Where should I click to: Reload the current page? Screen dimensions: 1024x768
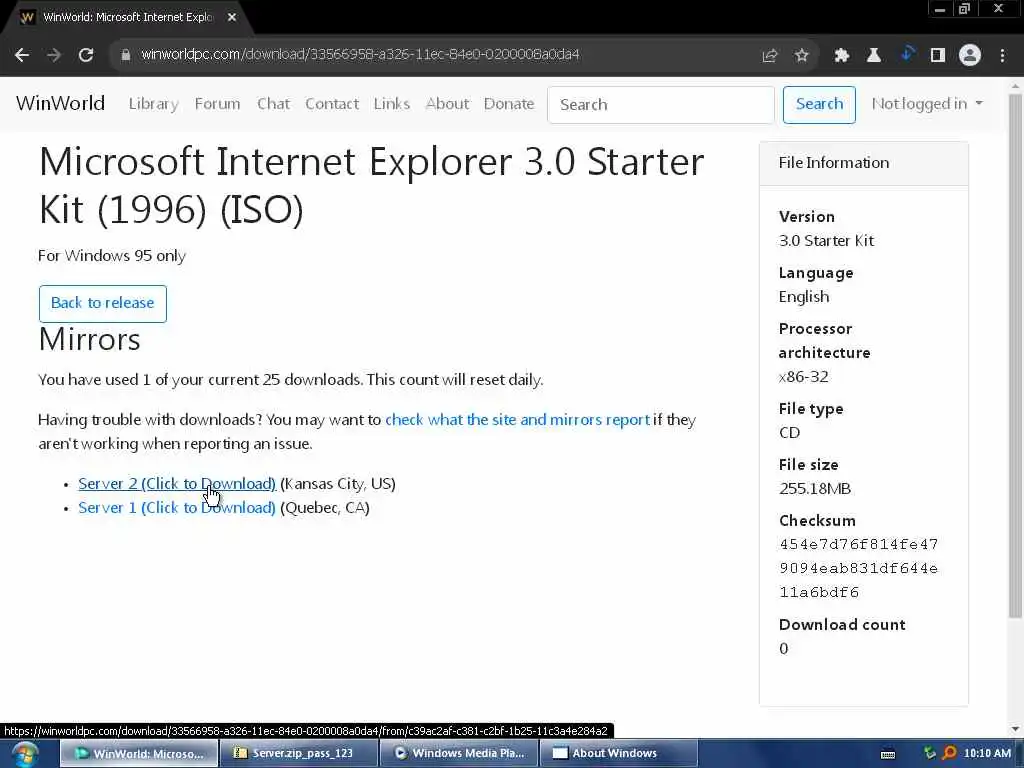click(86, 55)
